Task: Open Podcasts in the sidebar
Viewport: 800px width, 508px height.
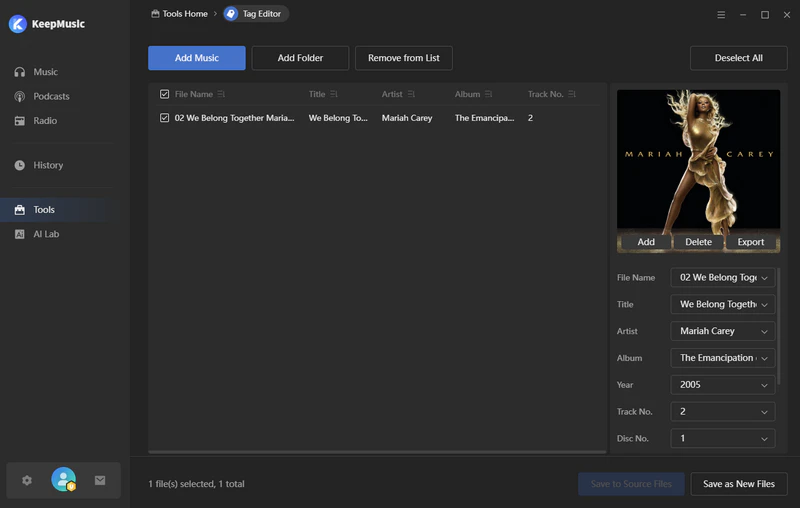Action: [51, 97]
